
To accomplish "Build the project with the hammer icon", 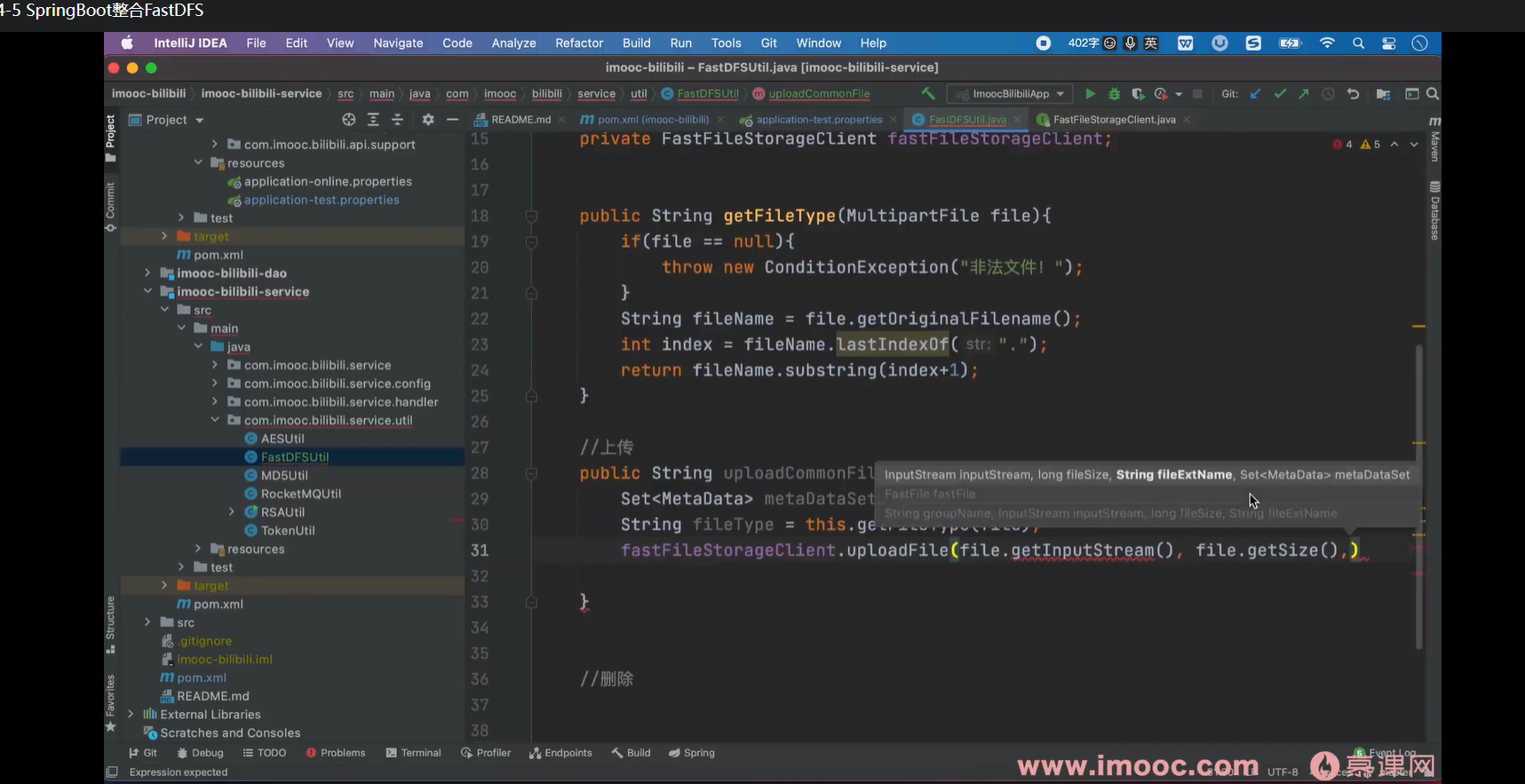I will click(928, 93).
